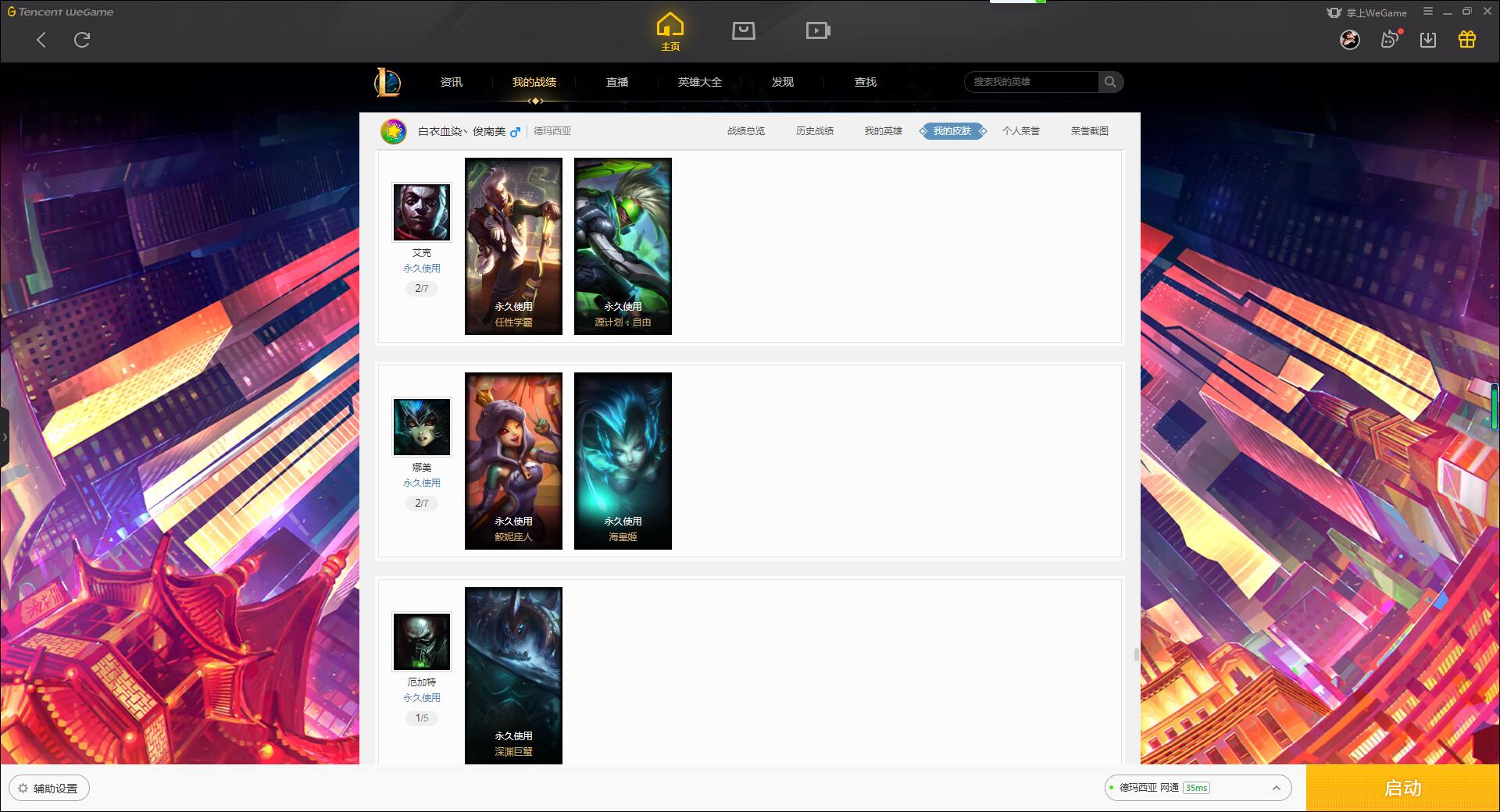Open the 资讯 menu
The image size is (1500, 812).
pos(452,82)
